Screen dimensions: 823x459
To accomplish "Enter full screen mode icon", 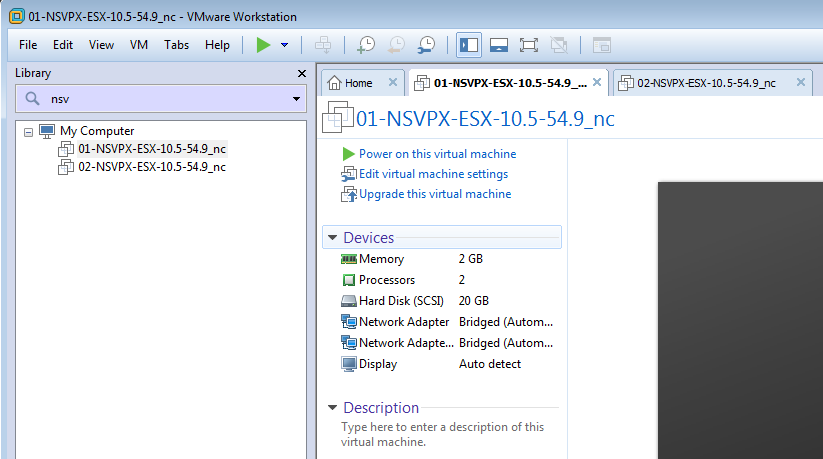I will (x=529, y=45).
